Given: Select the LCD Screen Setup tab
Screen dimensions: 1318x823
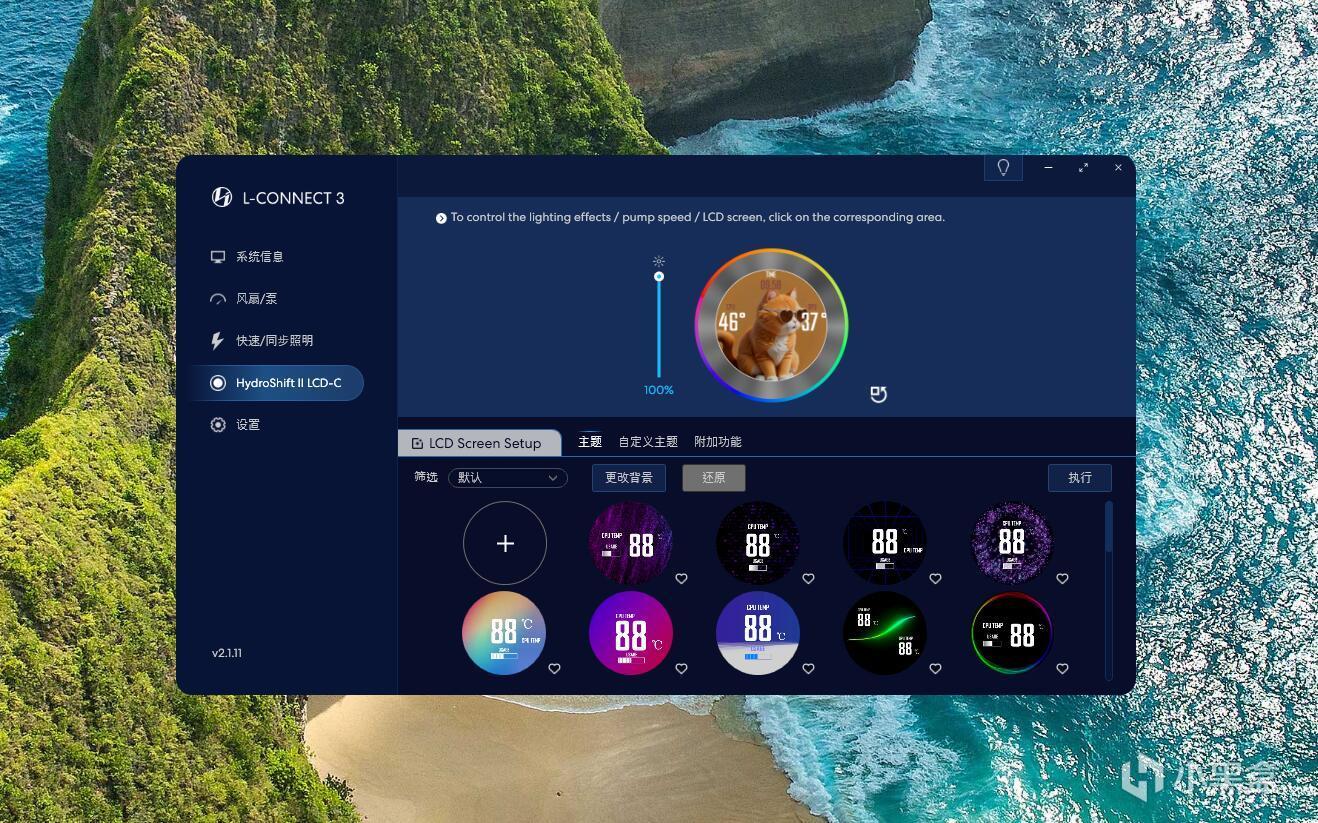Looking at the screenshot, I should point(479,443).
